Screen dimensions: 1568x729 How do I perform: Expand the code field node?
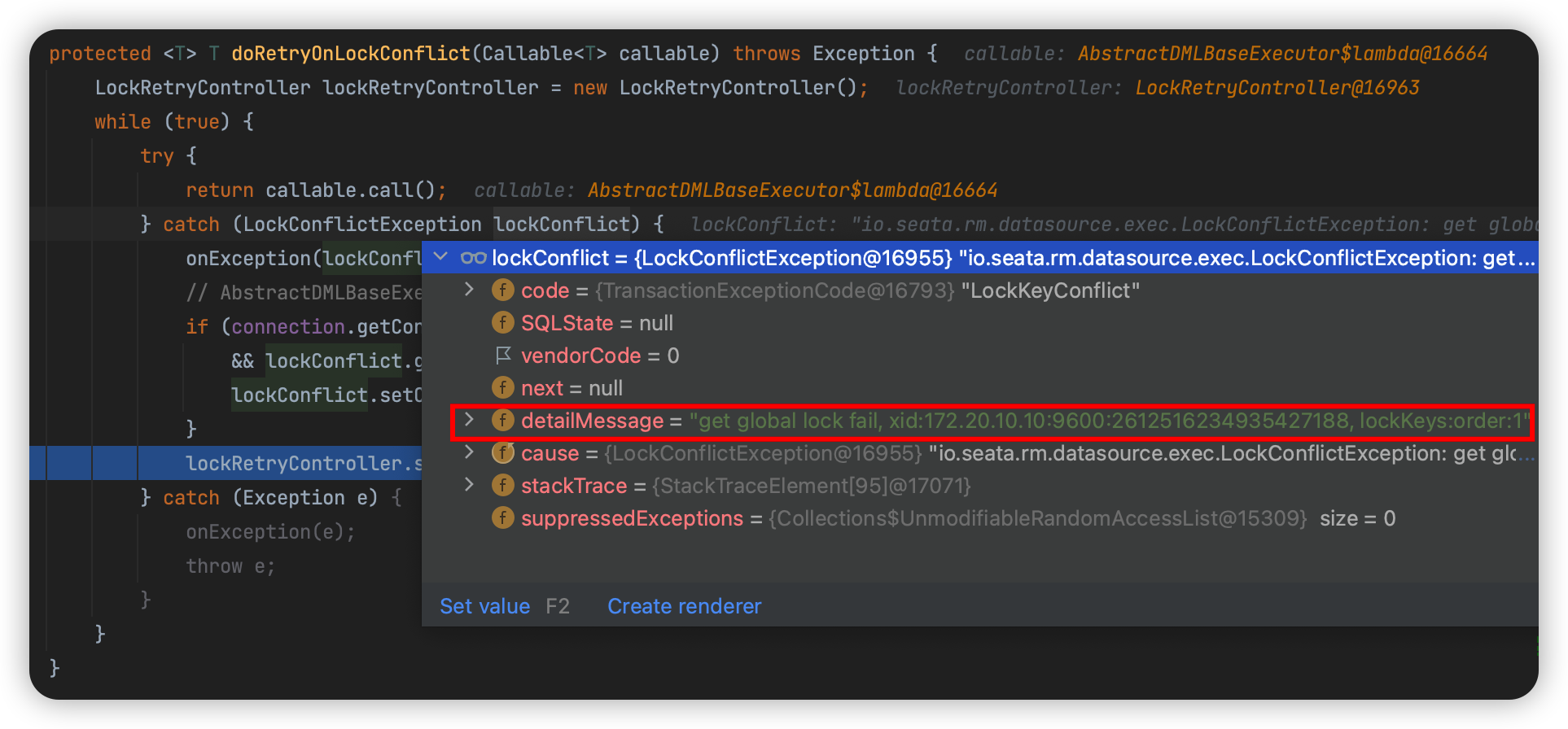469,290
